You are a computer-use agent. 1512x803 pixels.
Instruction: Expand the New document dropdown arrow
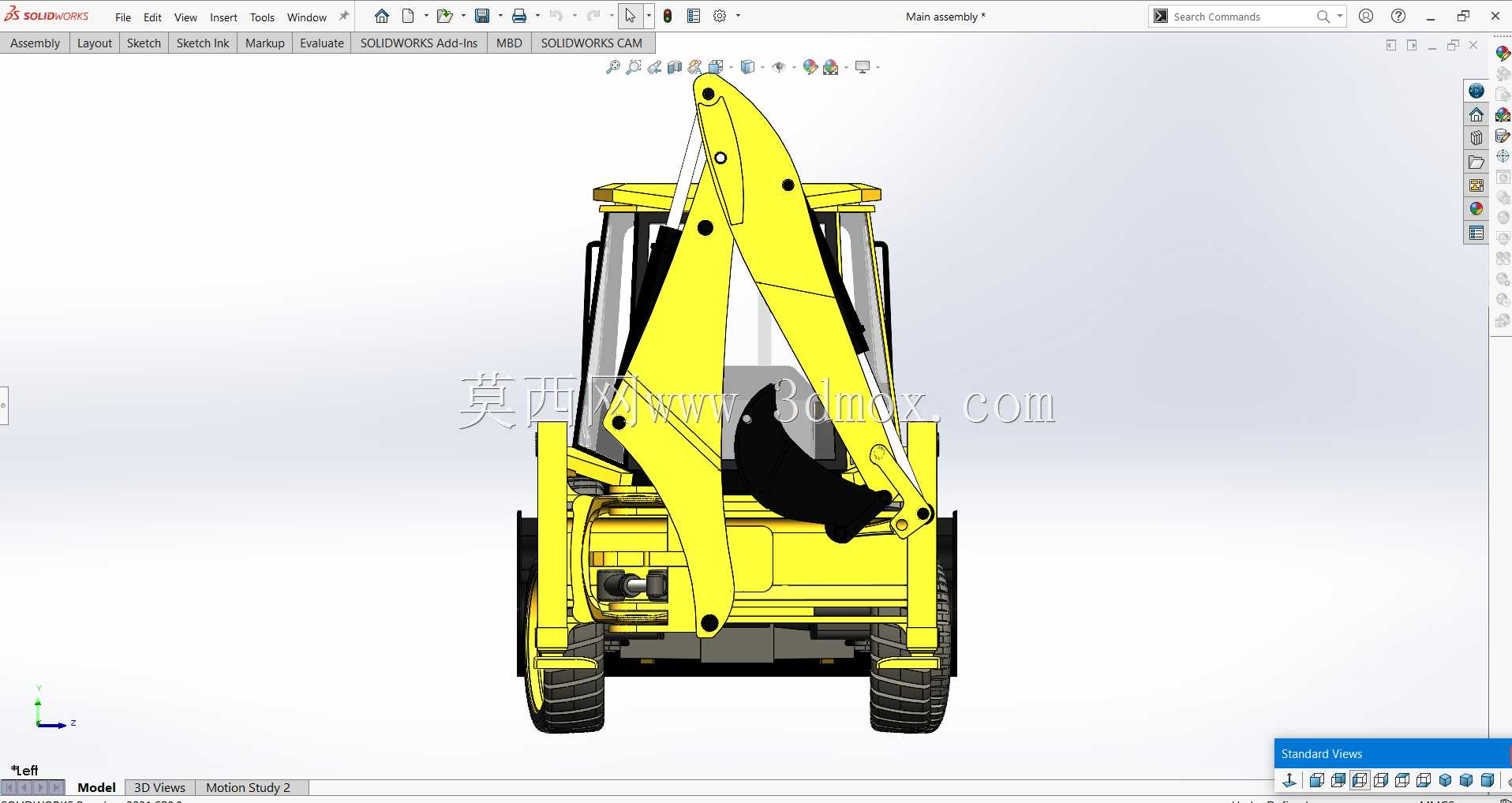(426, 16)
